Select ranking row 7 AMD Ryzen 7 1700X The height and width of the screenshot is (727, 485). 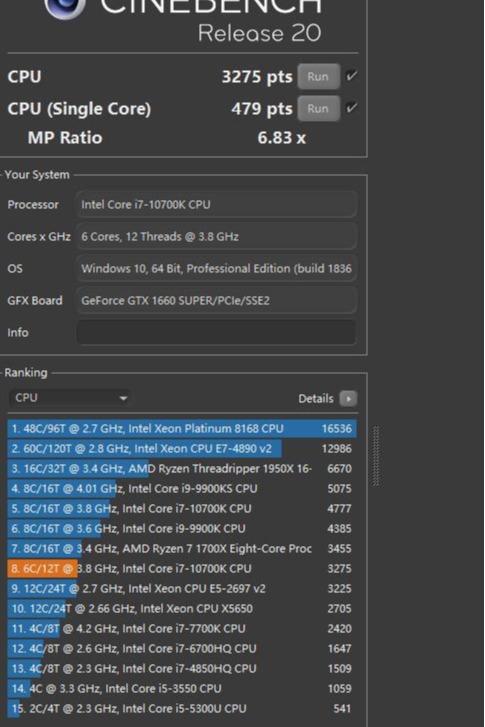182,548
